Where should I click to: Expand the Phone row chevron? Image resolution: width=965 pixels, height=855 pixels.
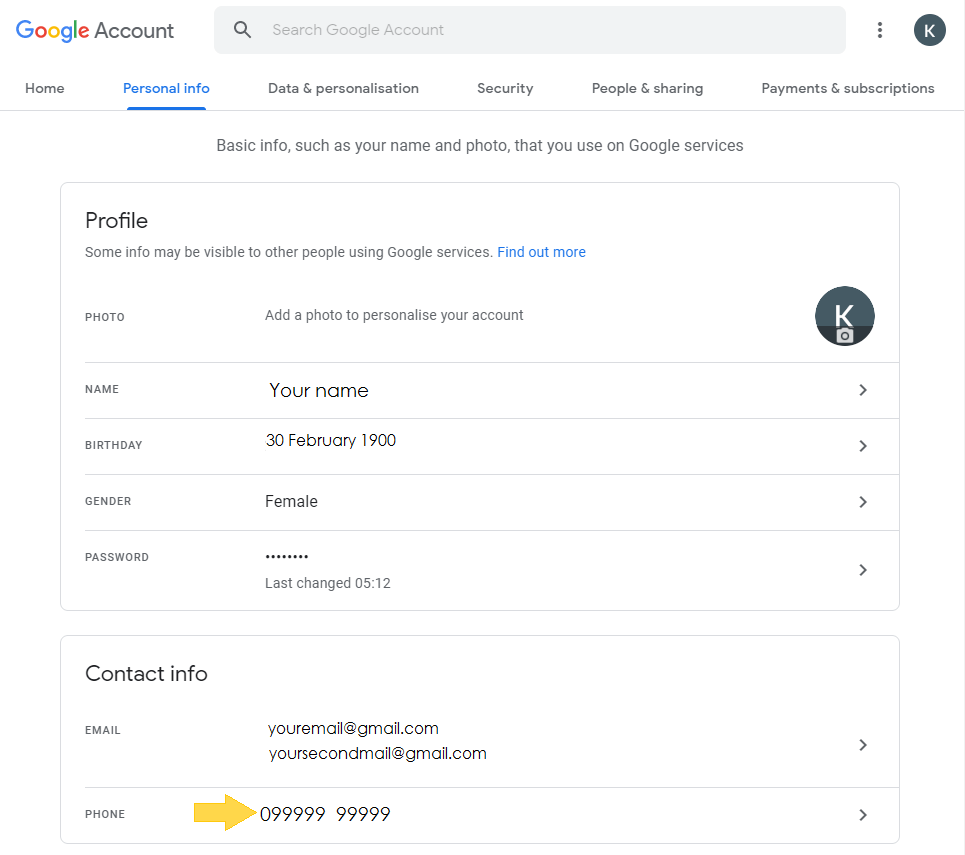click(862, 814)
